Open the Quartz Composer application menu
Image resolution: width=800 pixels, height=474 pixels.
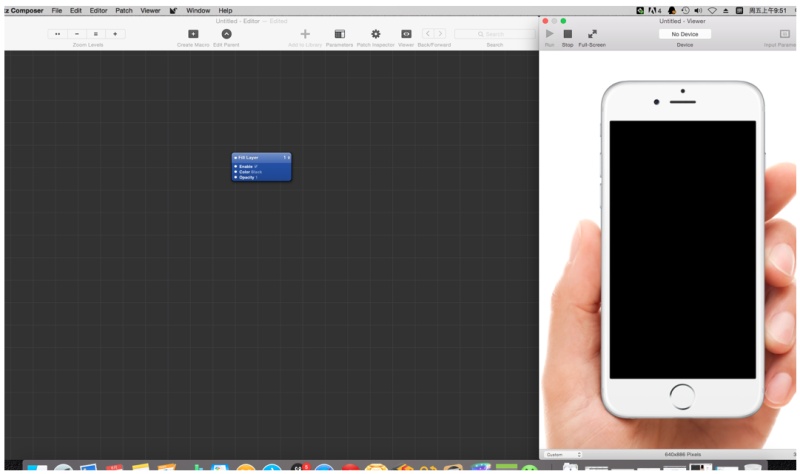pyautogui.click(x=24, y=10)
